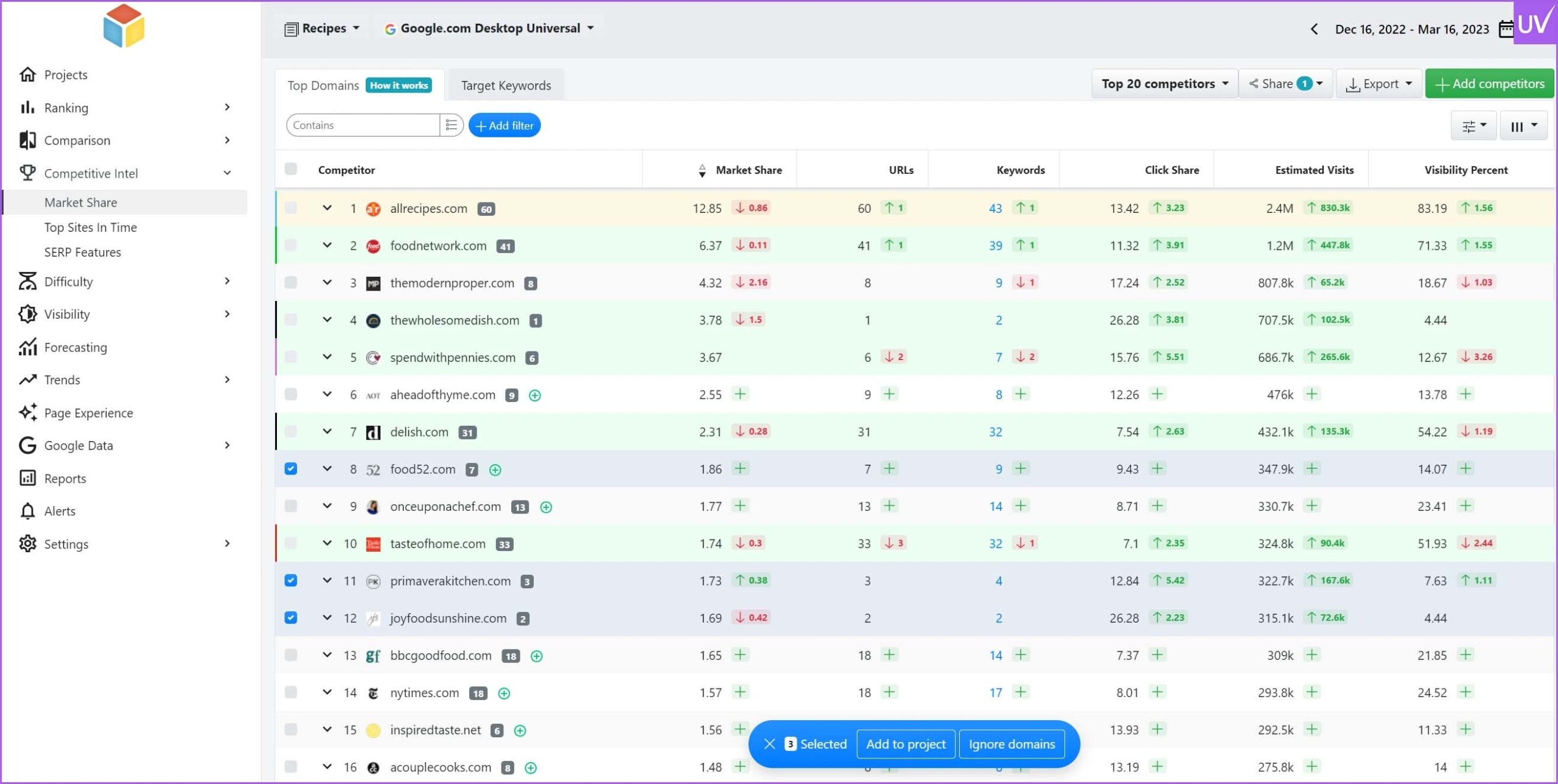This screenshot has height=784, width=1558.
Task: Check the allrecipes.com row checkbox
Action: [x=291, y=208]
